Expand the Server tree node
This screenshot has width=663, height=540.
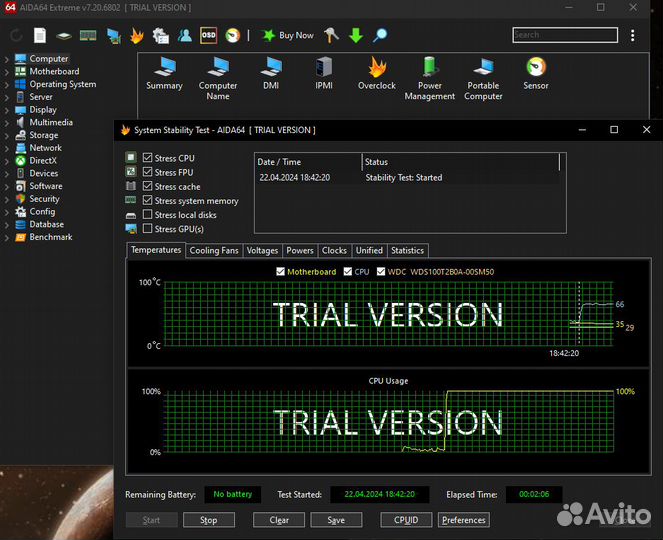pyautogui.click(x=6, y=97)
